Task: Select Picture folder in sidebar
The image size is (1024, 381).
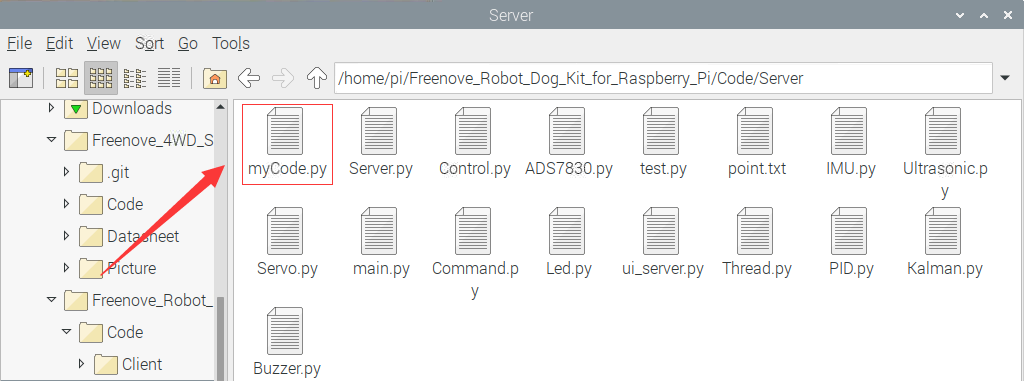Action: click(x=118, y=268)
